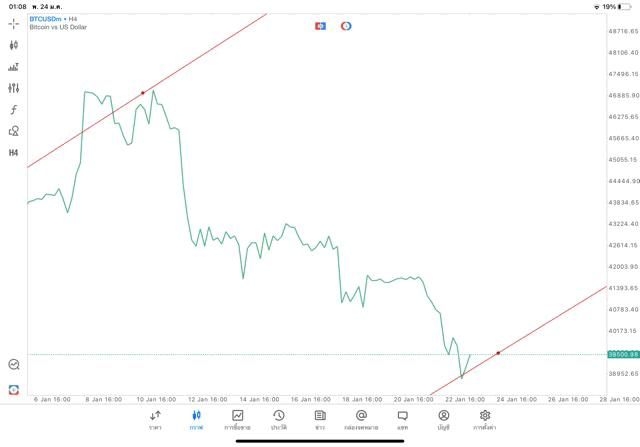Screen dimensions: 640x447
Task: Click the current price label 39500.98
Action: pyautogui.click(x=622, y=354)
